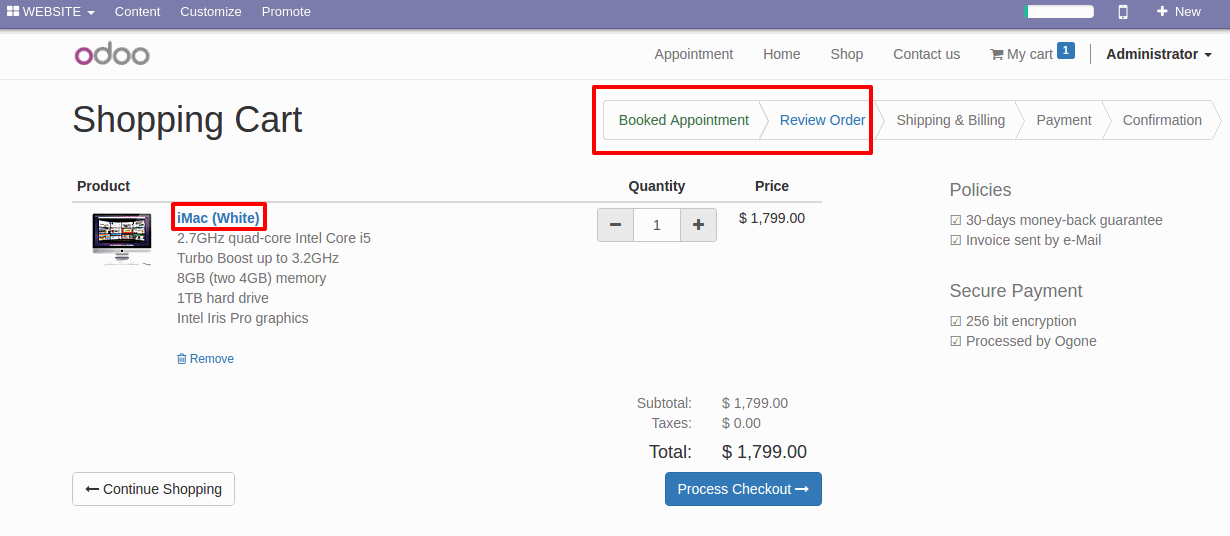Click the iMac product thumbnail
Viewport: 1230px width, 536px height.
tap(122, 238)
